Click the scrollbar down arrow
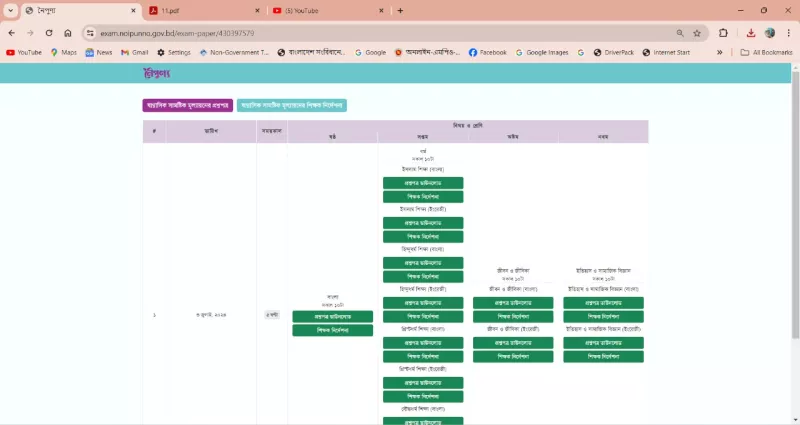The height and width of the screenshot is (425, 800). [x=795, y=420]
